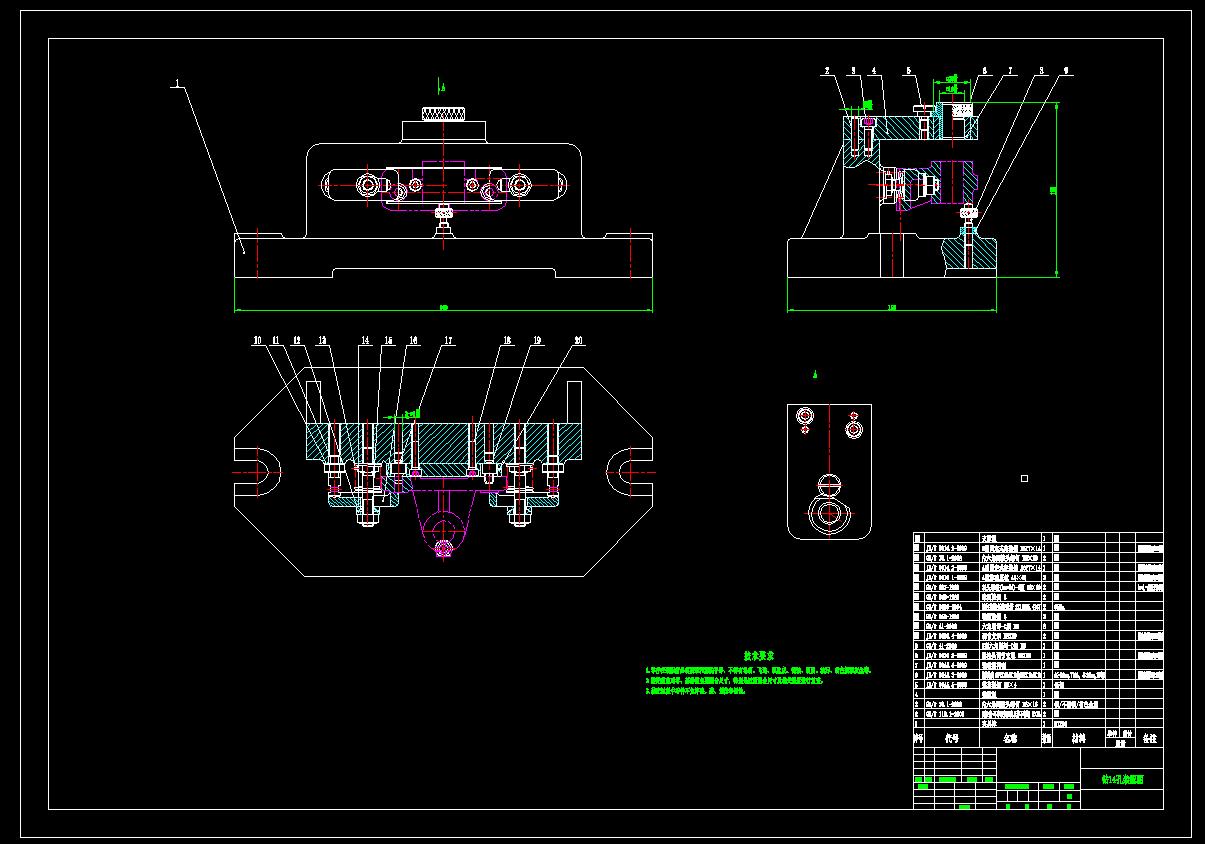The width and height of the screenshot is (1205, 844).
Task: Select the 名称 column header in the parts list
Action: [1011, 738]
